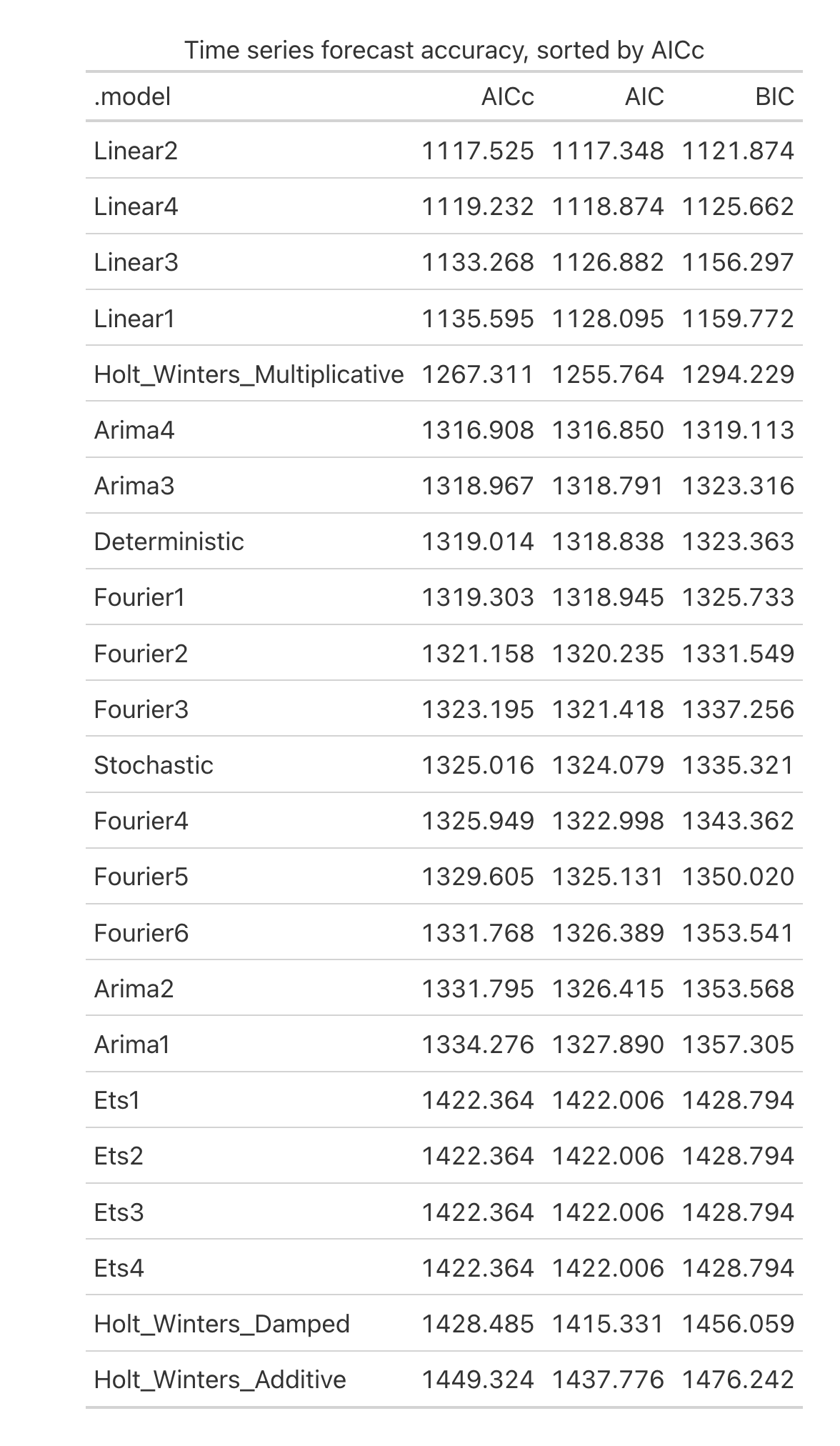Click the Arima4 model name
Viewport: 840px width, 1446px height.
tap(134, 430)
